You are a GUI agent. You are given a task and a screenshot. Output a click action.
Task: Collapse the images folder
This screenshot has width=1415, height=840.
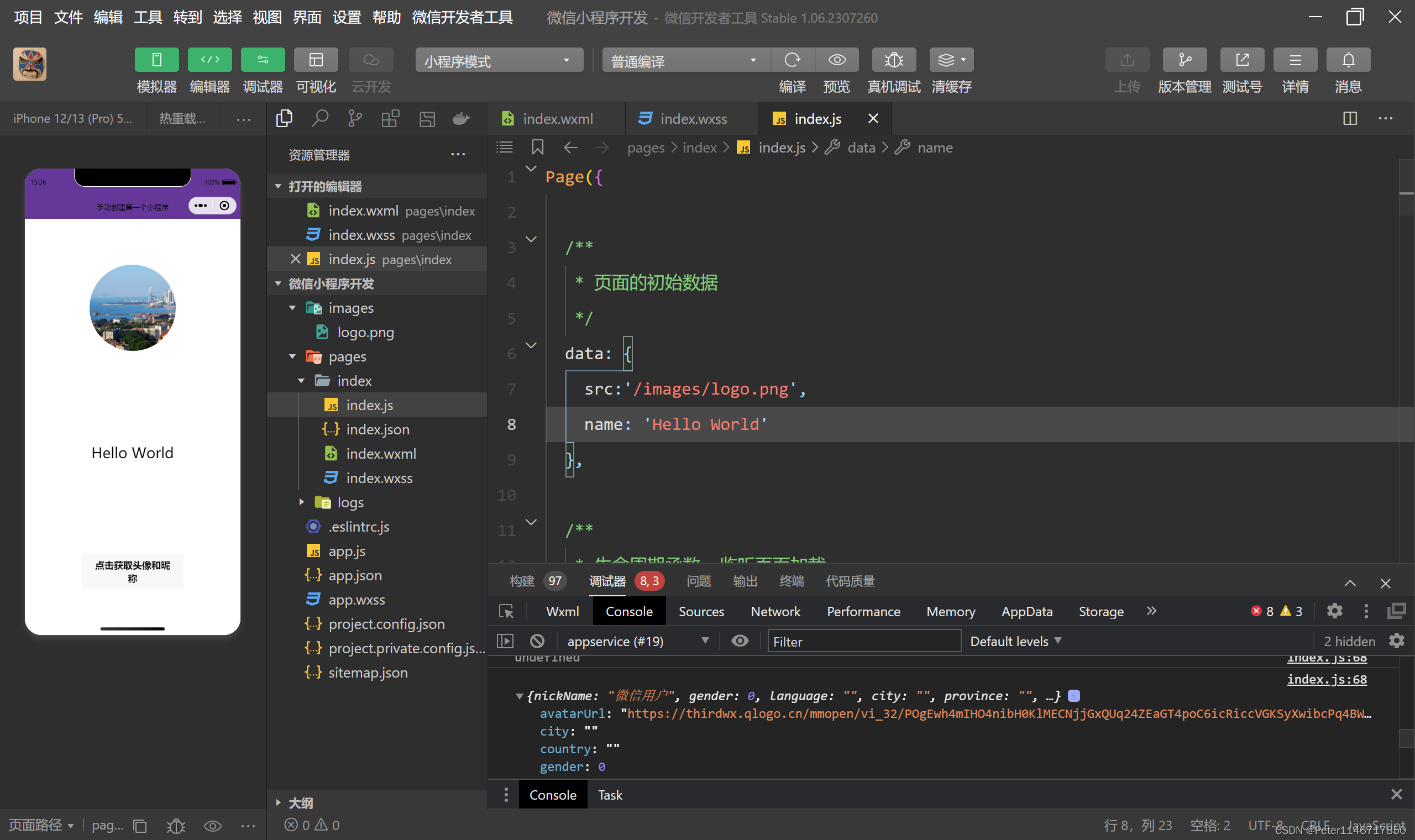(292, 308)
